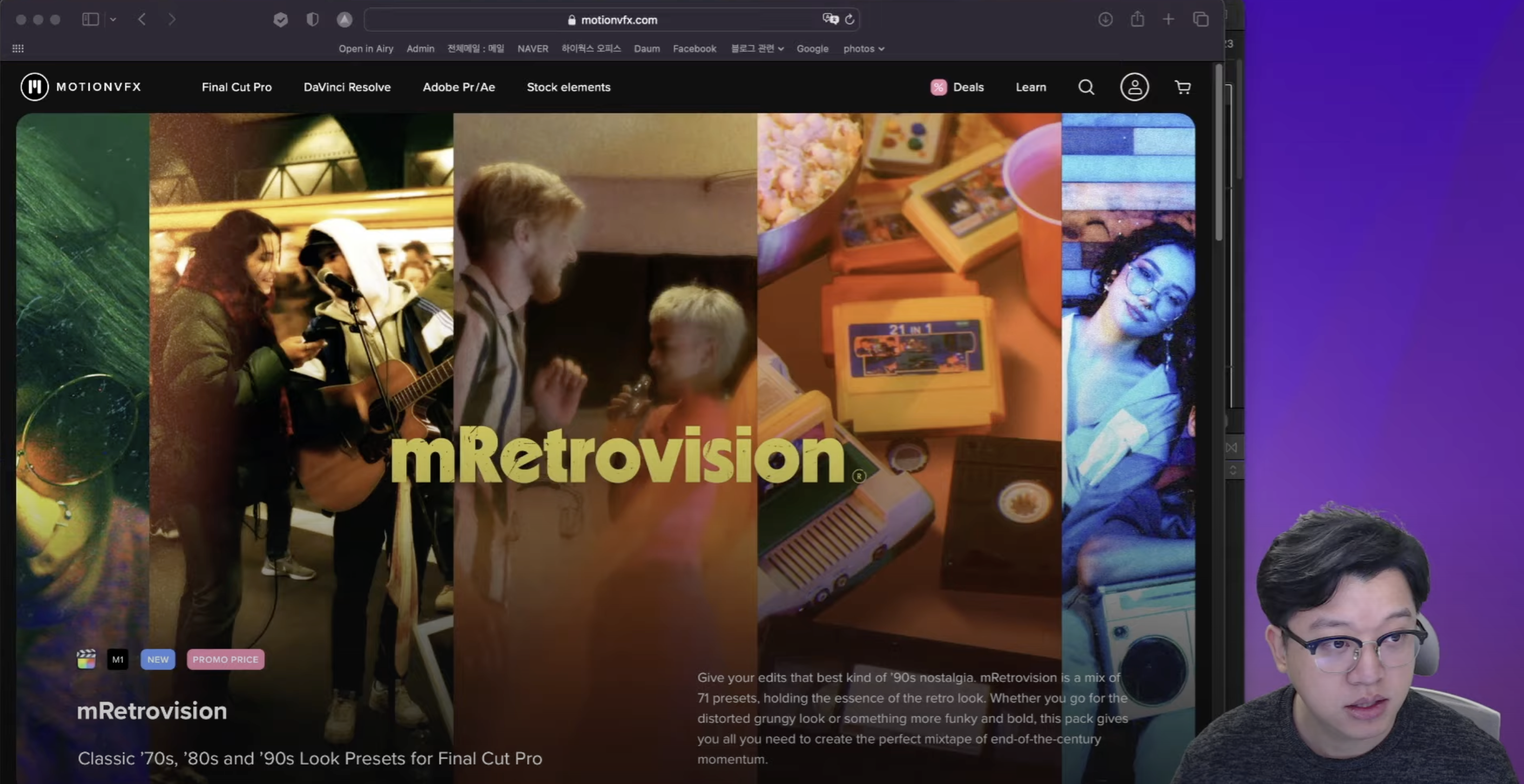Click the MotionVFX logo
This screenshot has height=784, width=1524.
(81, 87)
